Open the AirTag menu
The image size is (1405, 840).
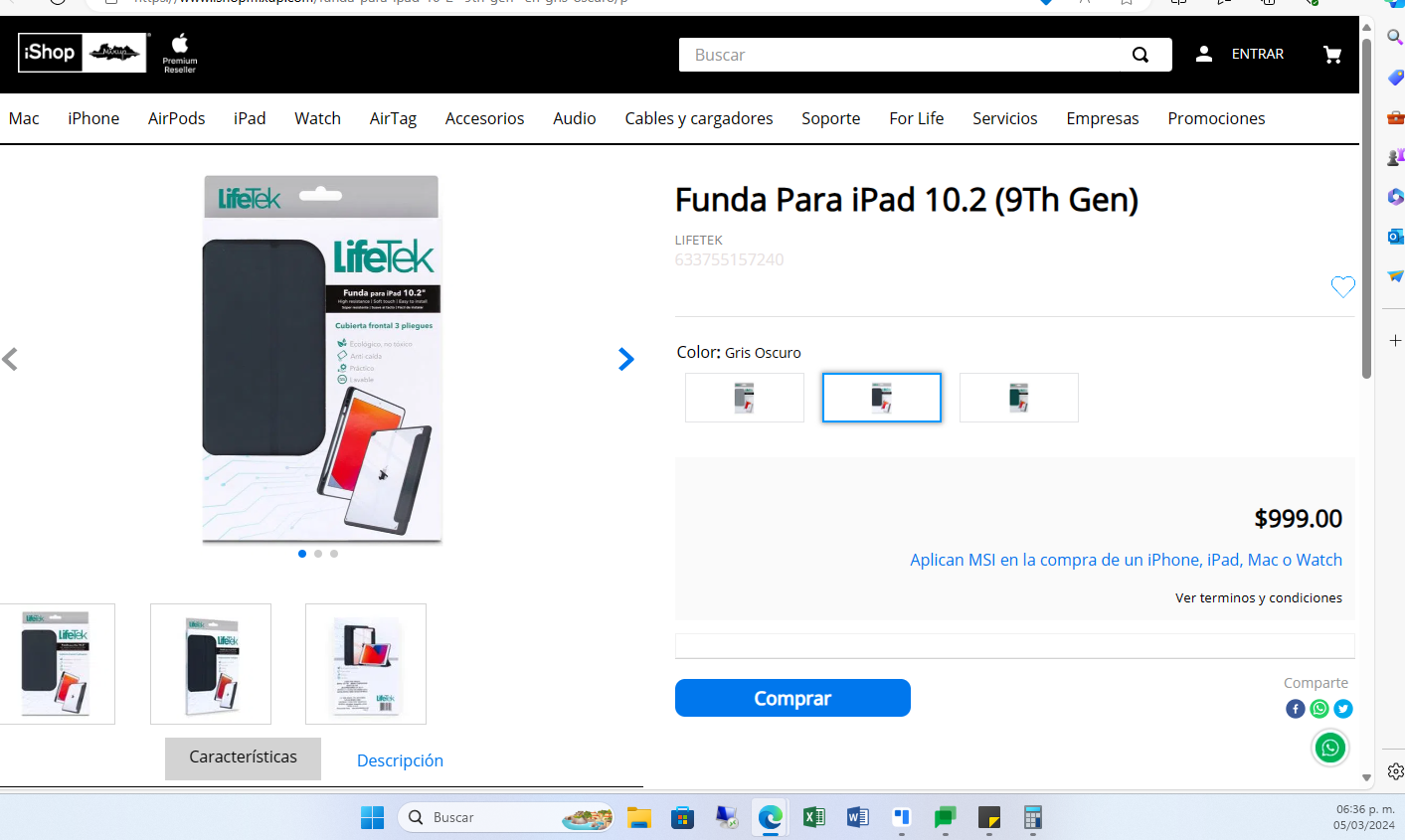[x=393, y=118]
